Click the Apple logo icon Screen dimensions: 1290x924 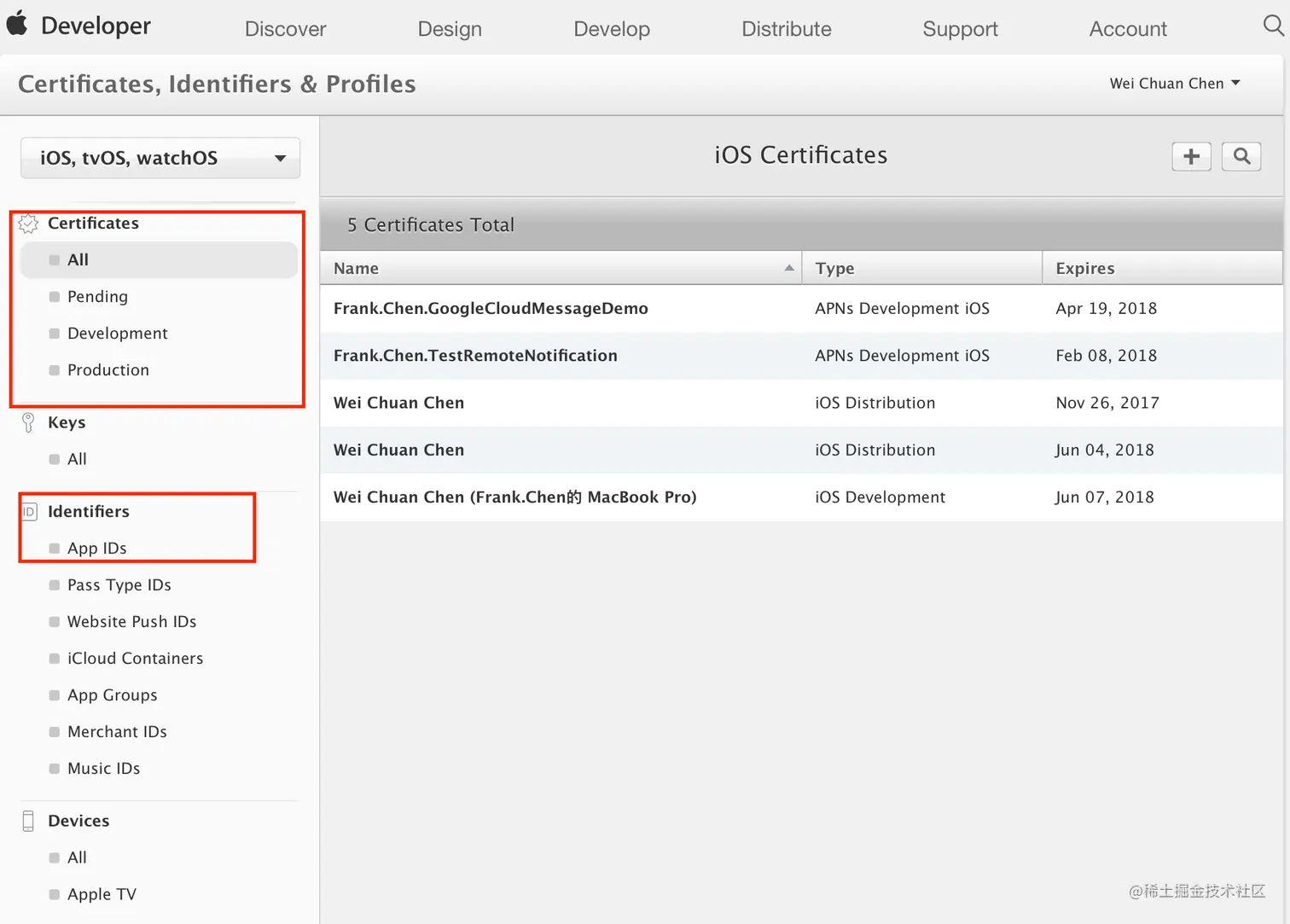point(17,23)
